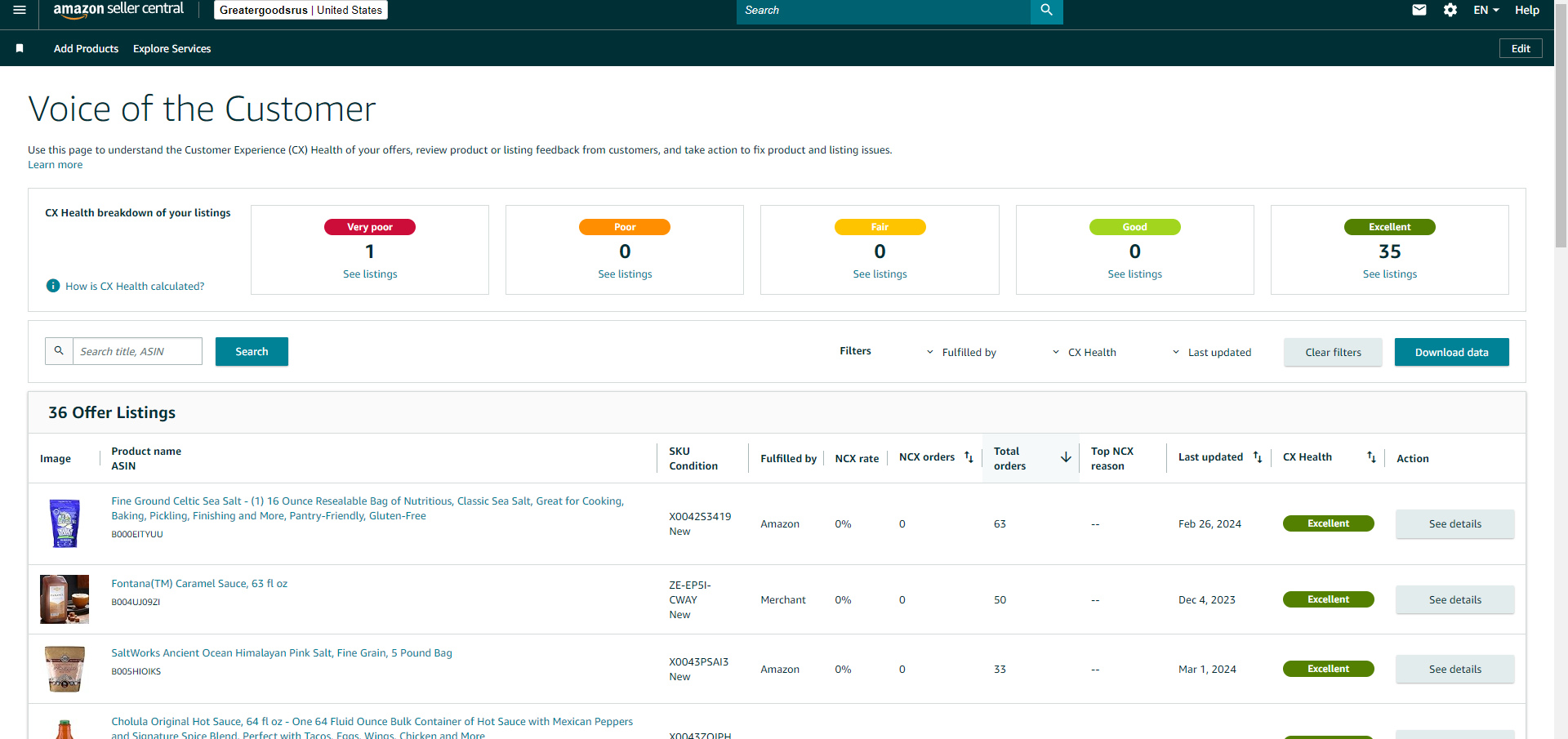This screenshot has height=739, width=1568.
Task: Open the hamburger navigation menu
Action: point(20,10)
